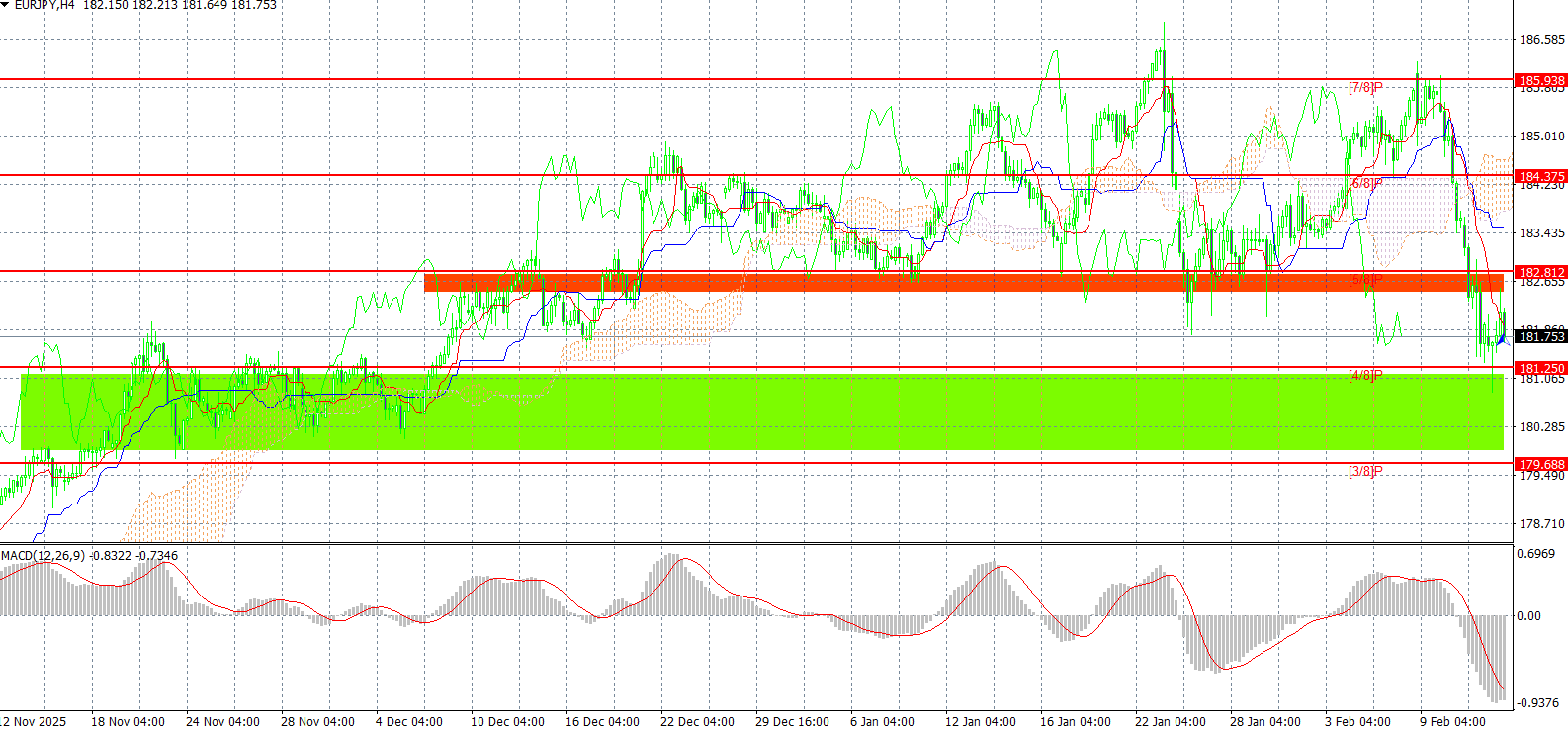Click the [3/8]P Murrey level label
Image resolution: width=1568 pixels, height=733 pixels.
pos(1365,472)
